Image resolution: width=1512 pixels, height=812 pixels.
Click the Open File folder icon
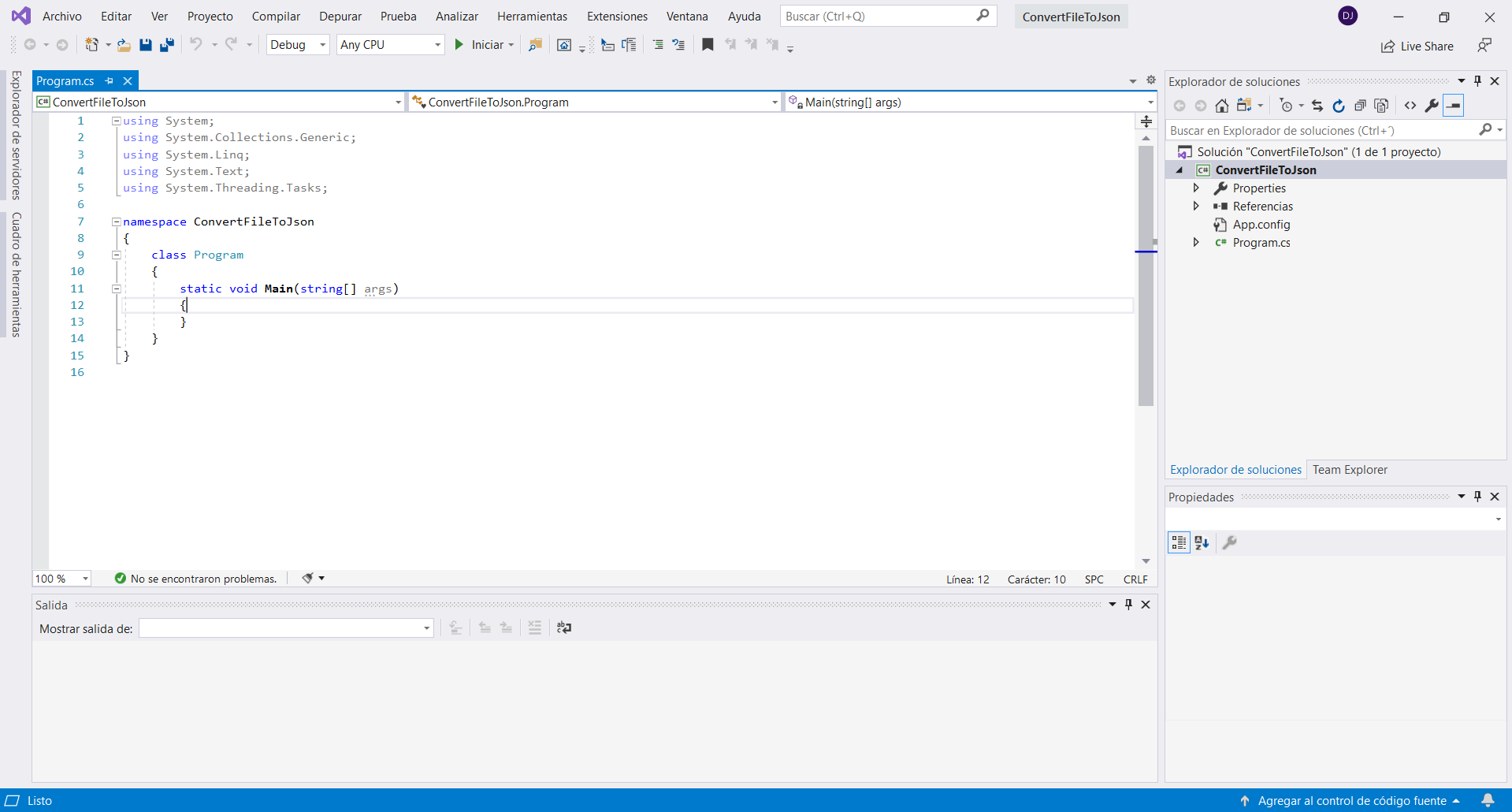point(124,45)
